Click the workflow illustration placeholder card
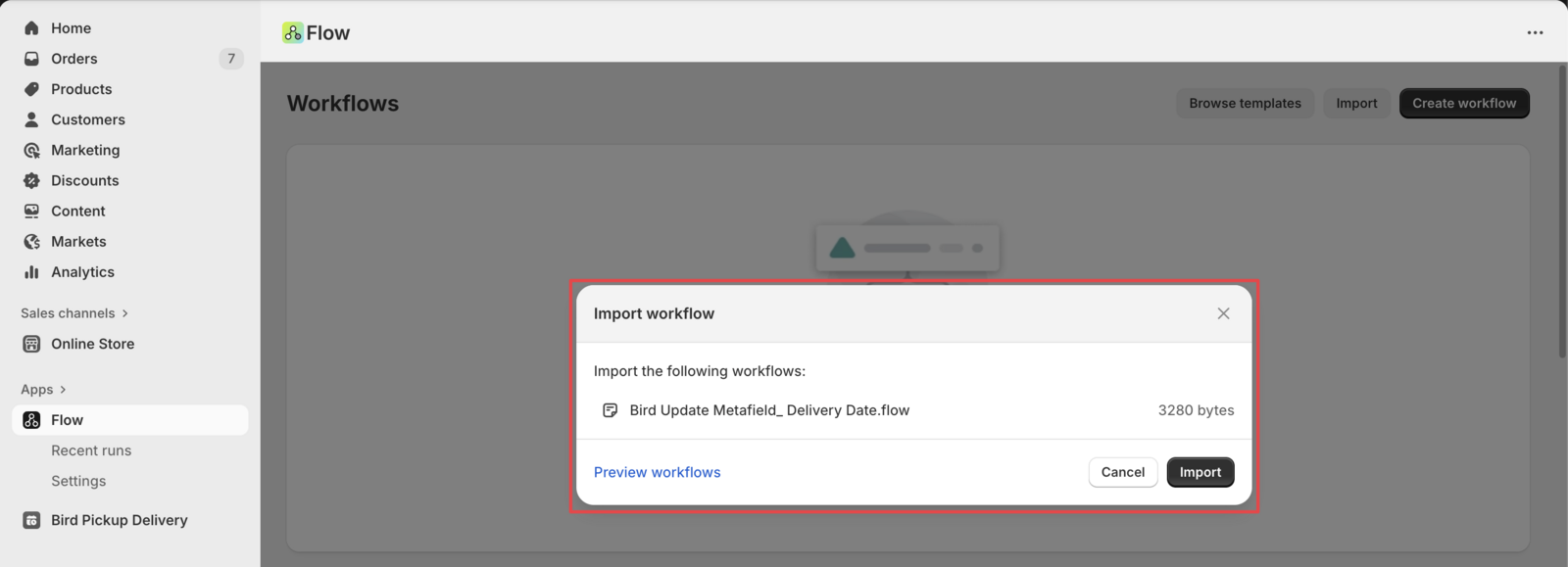 907,248
